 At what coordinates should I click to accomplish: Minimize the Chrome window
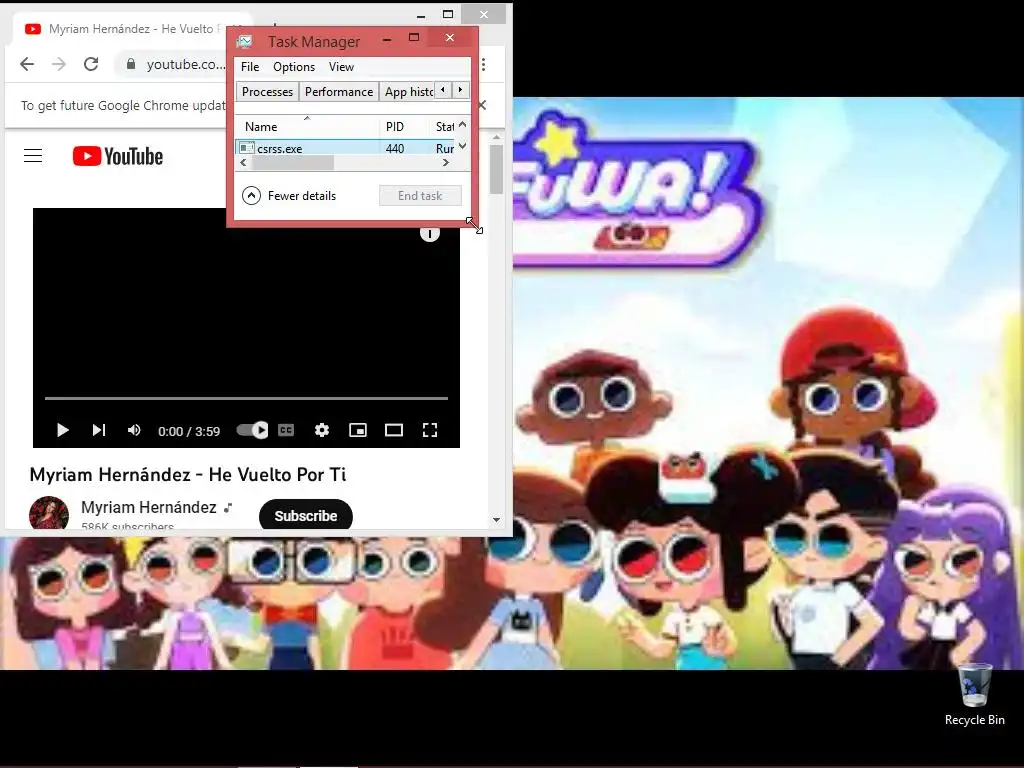point(421,14)
